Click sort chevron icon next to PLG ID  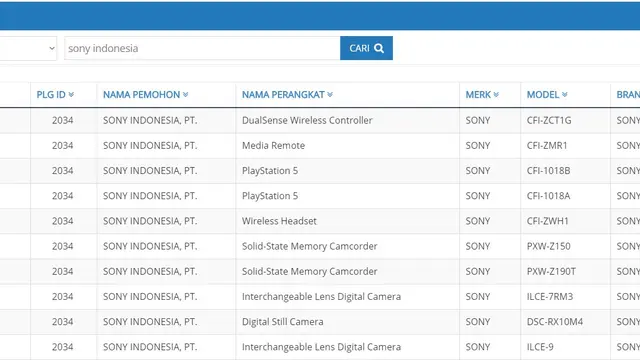(71, 95)
